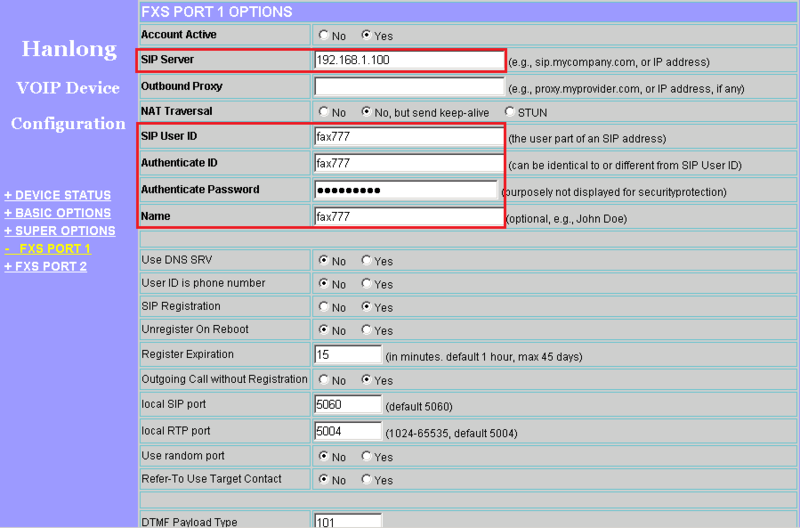Click the Register Expiration field
The height and width of the screenshot is (528, 800).
(348, 355)
